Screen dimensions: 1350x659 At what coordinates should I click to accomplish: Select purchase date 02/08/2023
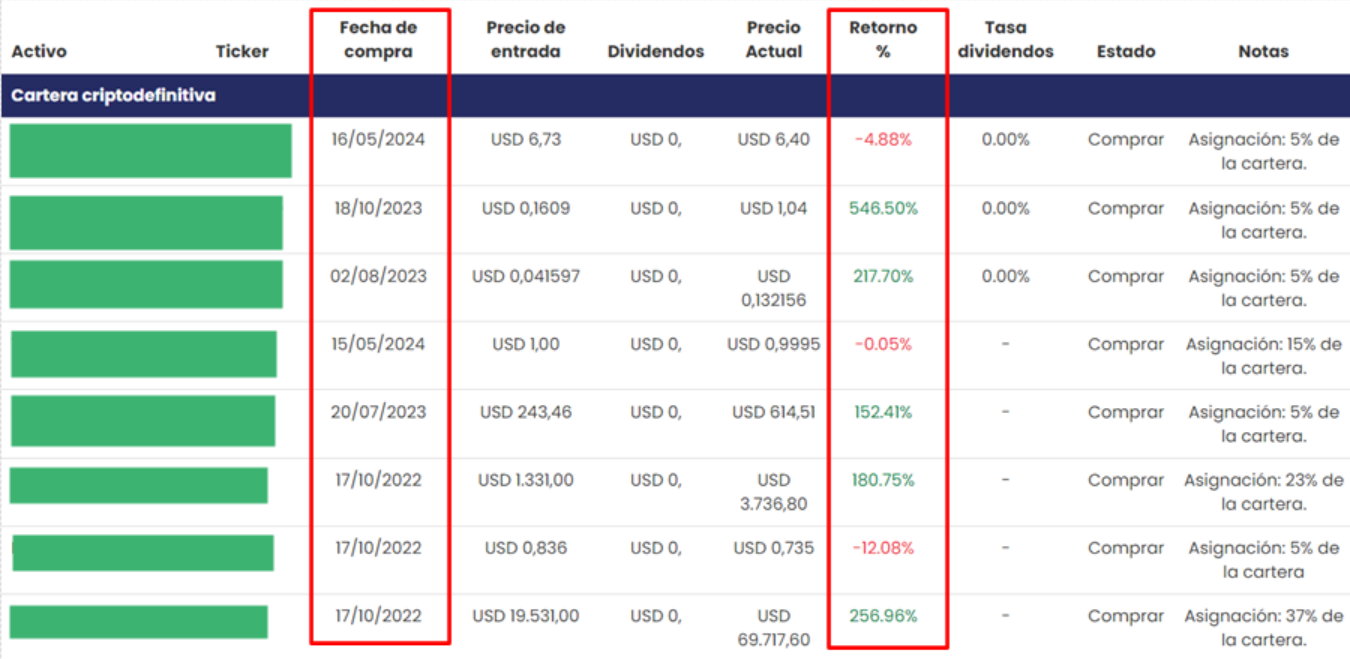pos(379,276)
